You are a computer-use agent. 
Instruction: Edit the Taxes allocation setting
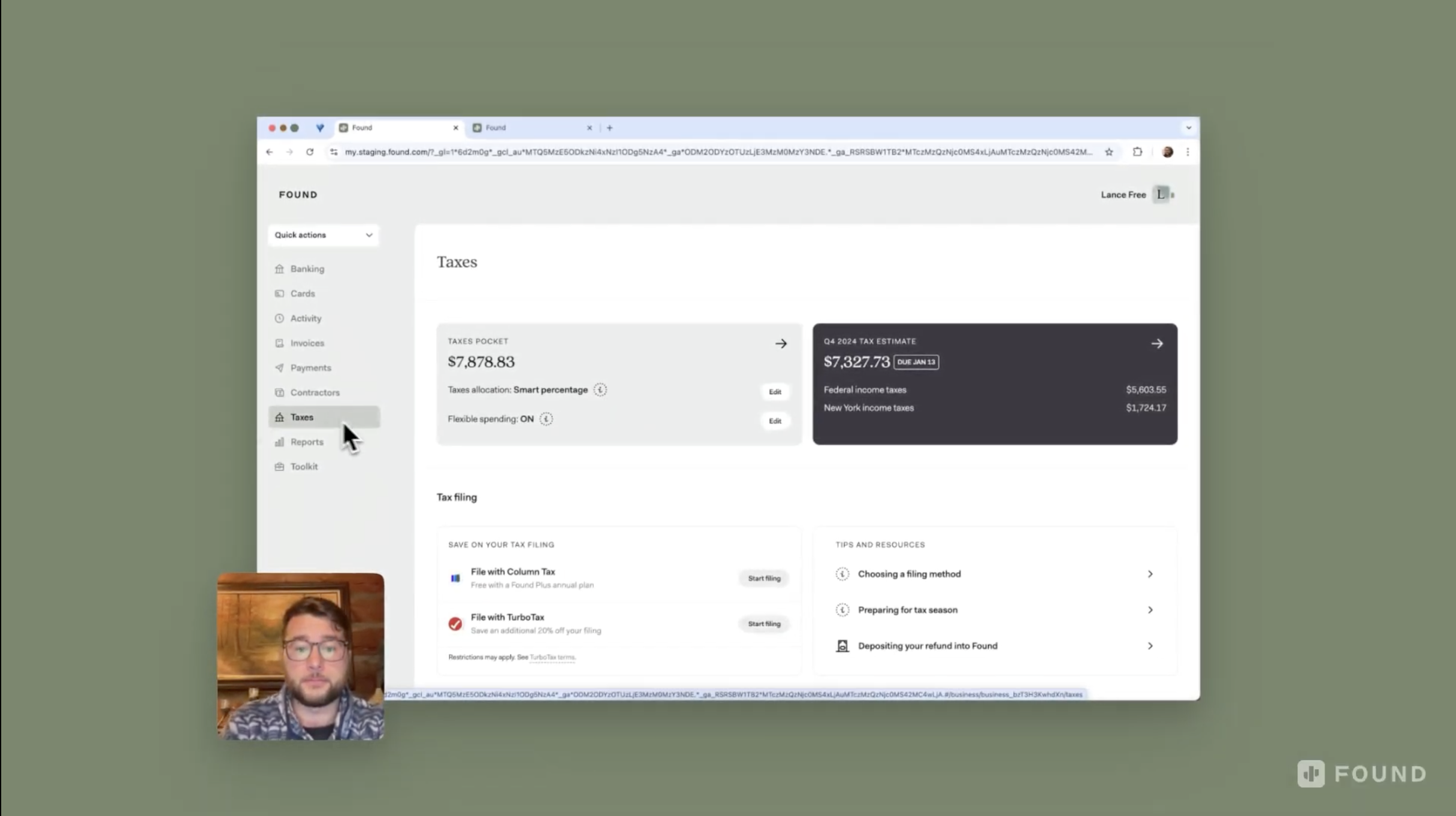775,392
